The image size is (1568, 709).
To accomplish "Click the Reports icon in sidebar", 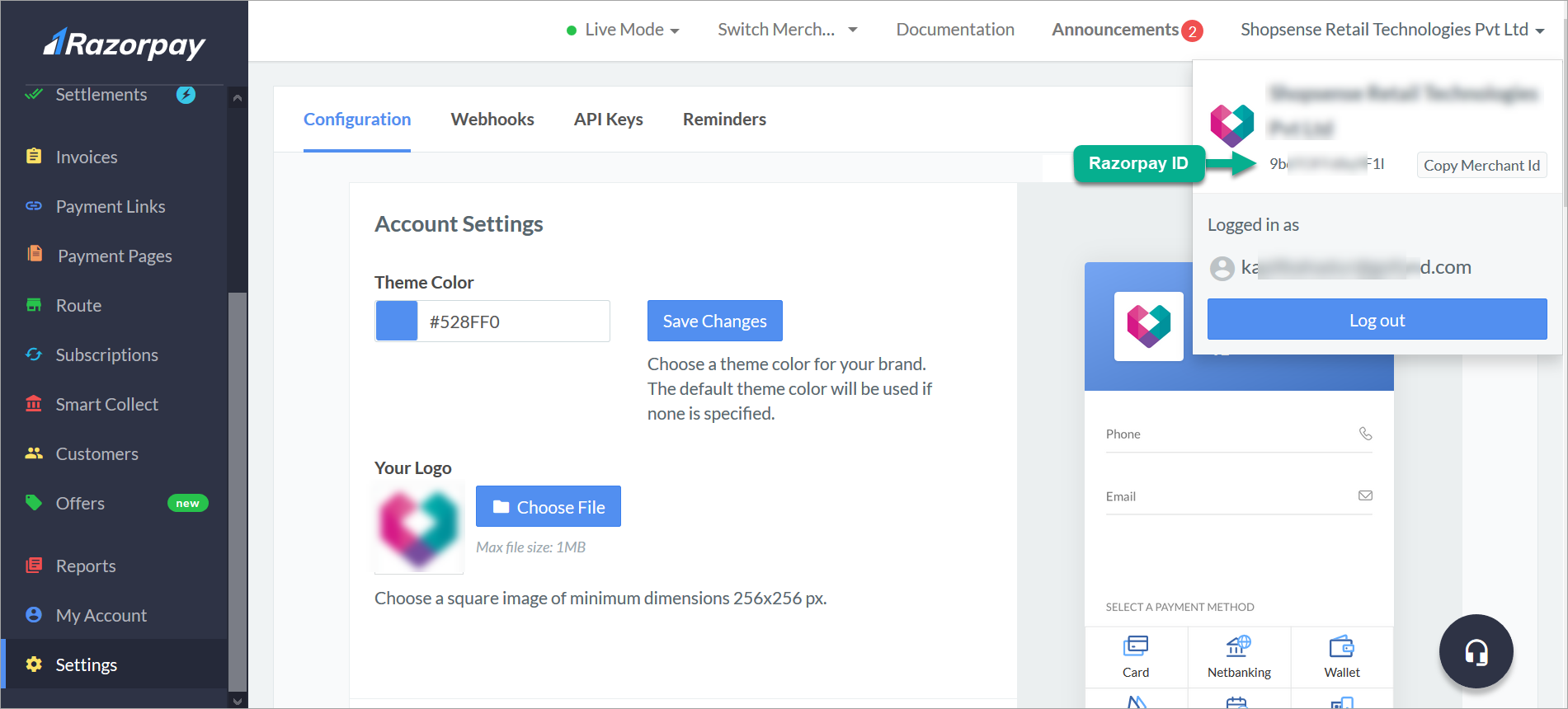I will [34, 566].
